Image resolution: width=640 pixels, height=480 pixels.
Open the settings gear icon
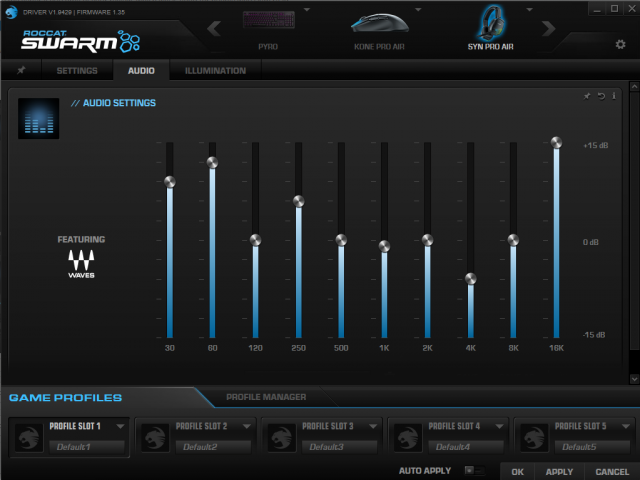[x=620, y=45]
